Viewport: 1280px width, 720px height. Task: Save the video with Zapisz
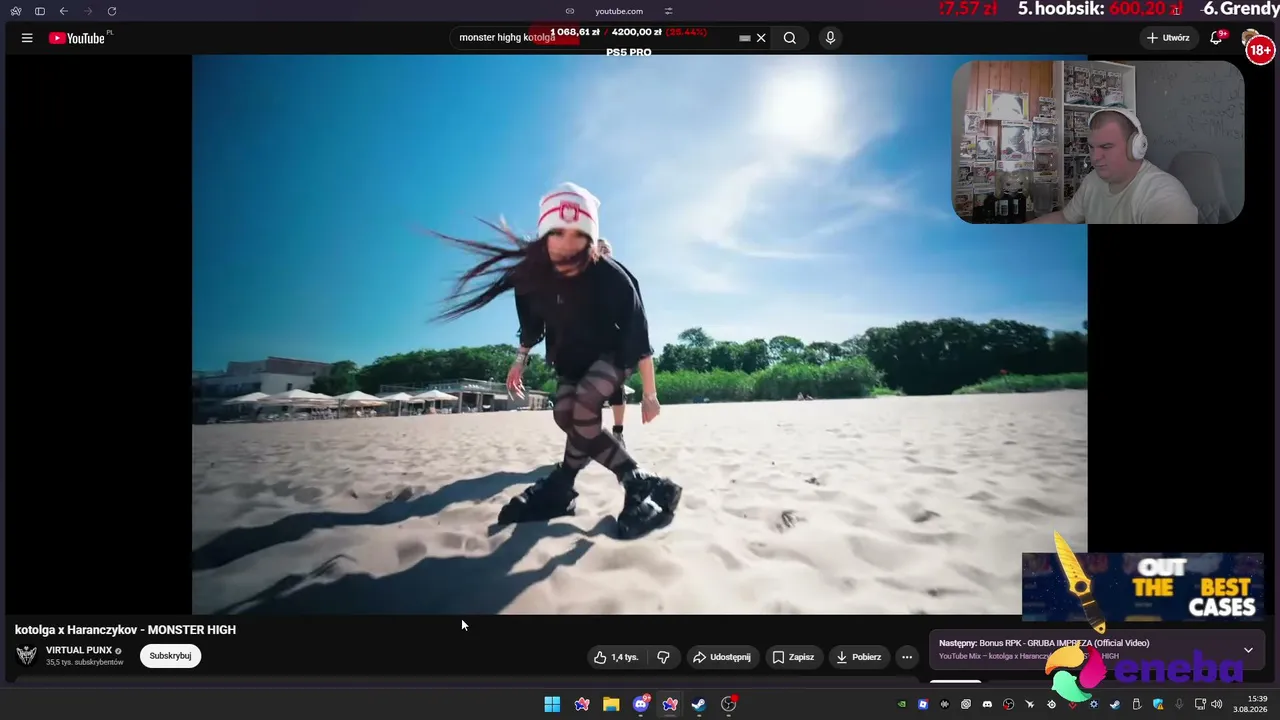(x=793, y=657)
